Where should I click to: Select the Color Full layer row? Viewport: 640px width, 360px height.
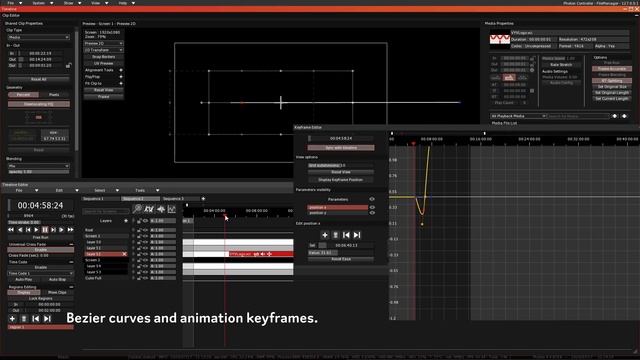point(106,278)
